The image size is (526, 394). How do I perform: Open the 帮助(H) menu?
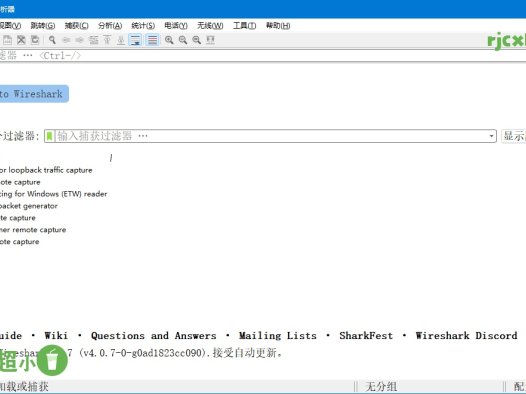click(x=278, y=25)
